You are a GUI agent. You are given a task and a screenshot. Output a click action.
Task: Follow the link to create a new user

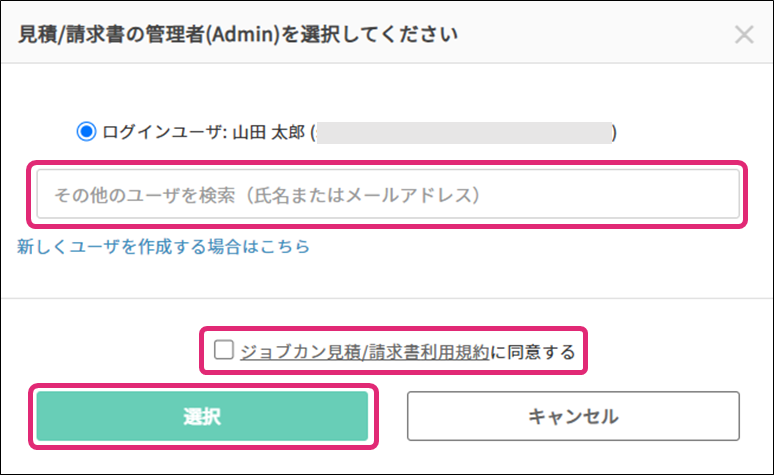pyautogui.click(x=163, y=246)
